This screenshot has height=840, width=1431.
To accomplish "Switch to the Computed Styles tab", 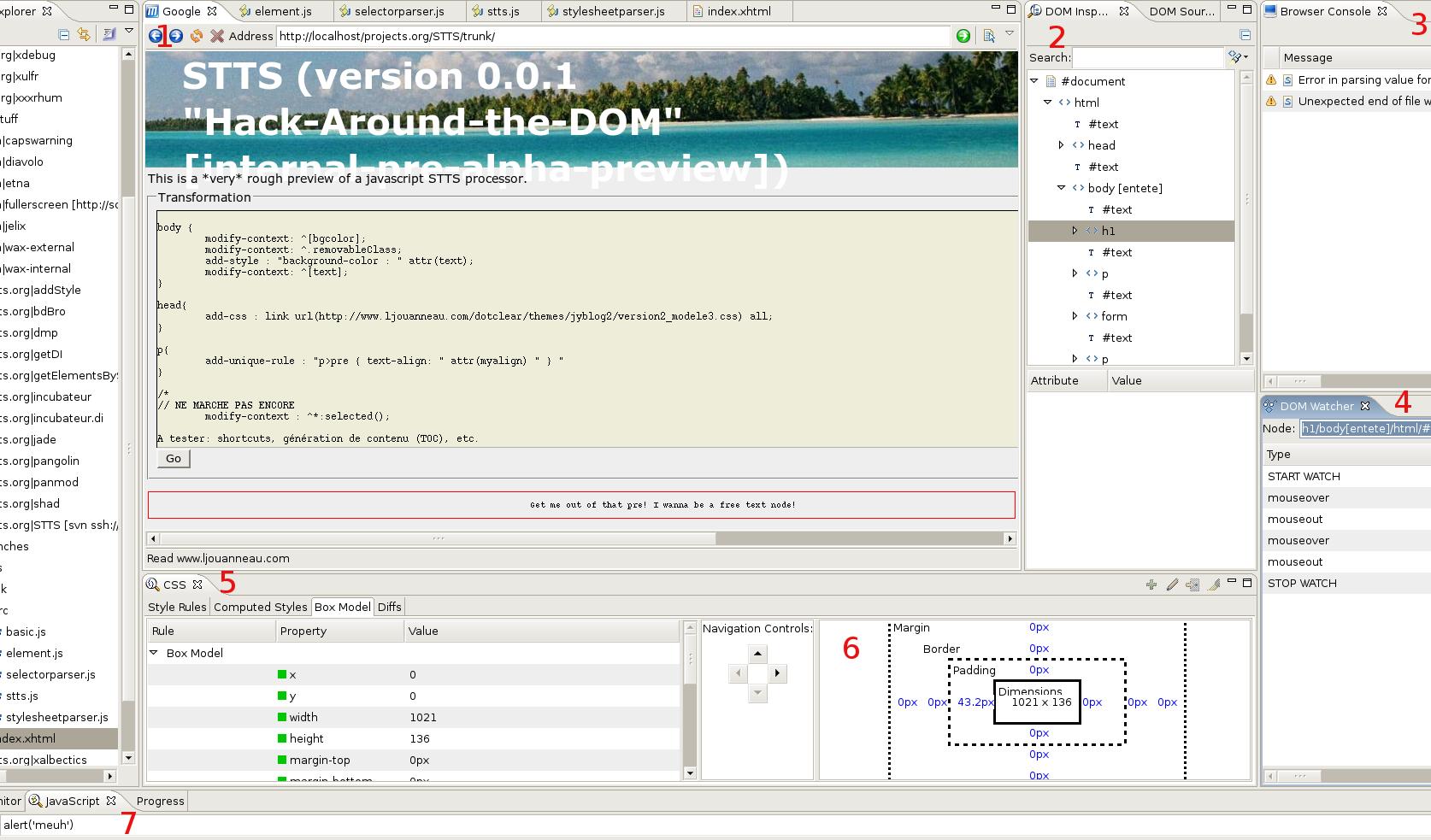I will (261, 607).
